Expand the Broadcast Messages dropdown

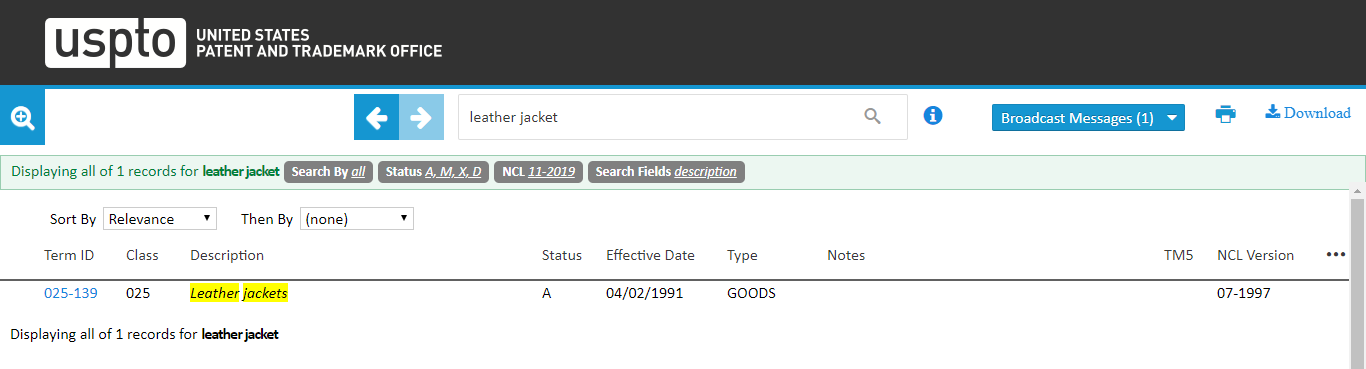1088,118
